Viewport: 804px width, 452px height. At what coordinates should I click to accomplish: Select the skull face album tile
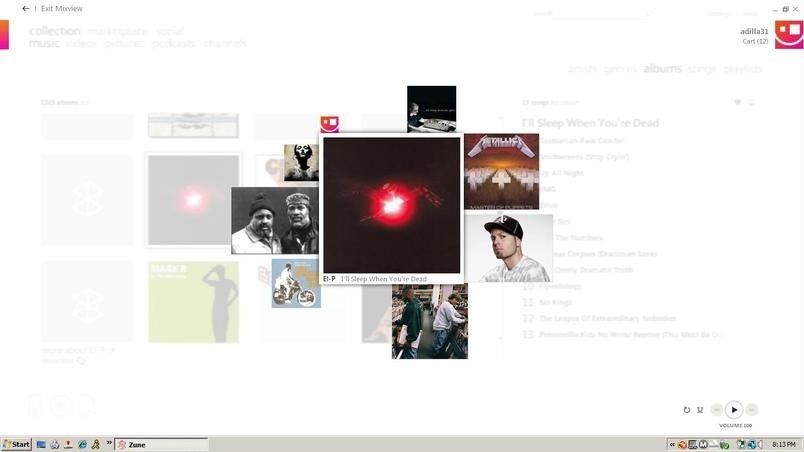coord(301,163)
